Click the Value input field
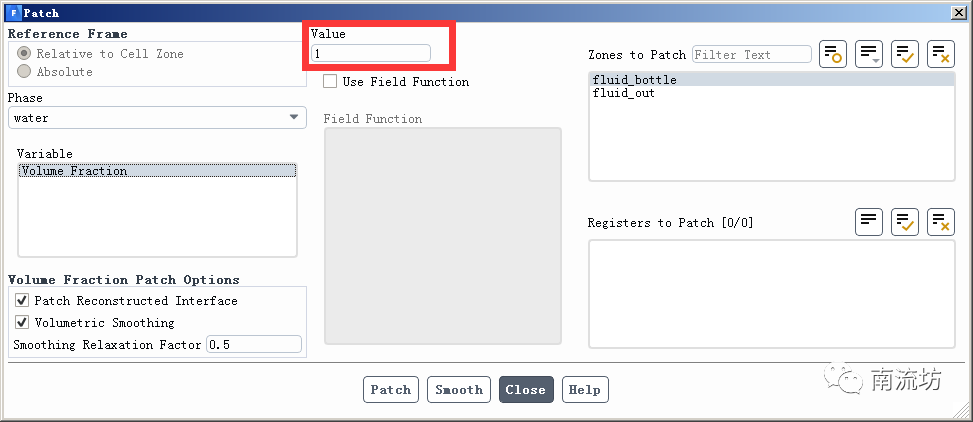973x422 pixels. pyautogui.click(x=371, y=53)
